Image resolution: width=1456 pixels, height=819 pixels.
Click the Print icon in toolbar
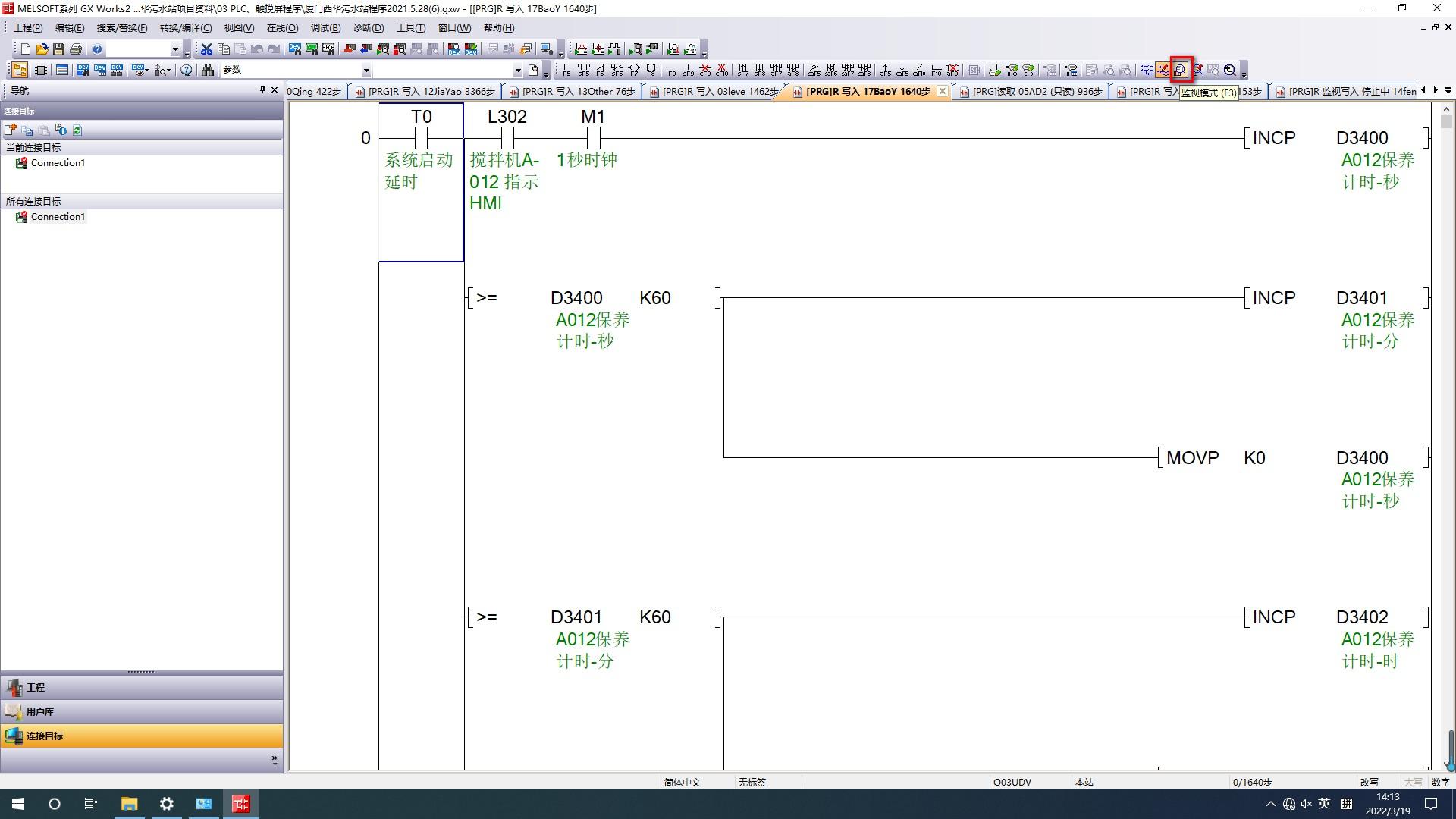75,49
